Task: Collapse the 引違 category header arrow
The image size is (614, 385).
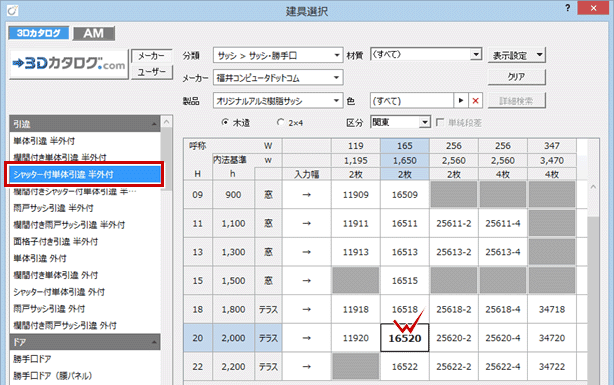Action: 154,124
